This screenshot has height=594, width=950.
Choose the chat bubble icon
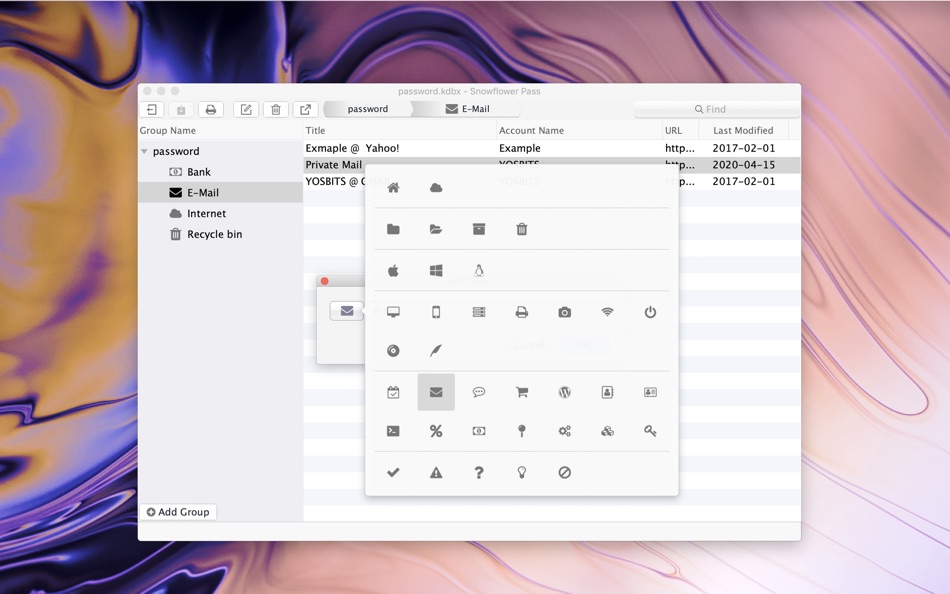[x=479, y=392]
